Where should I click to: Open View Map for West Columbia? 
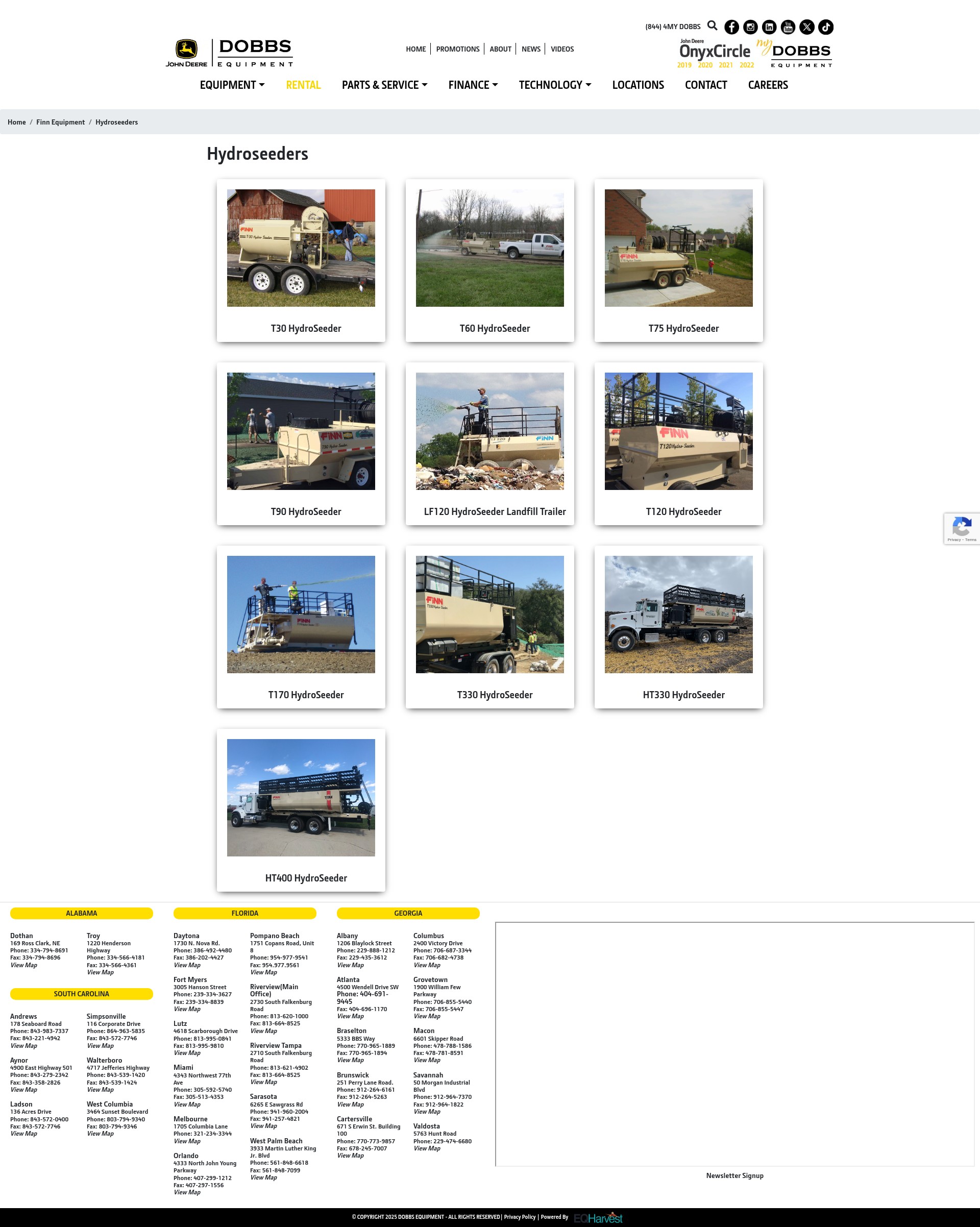100,1134
